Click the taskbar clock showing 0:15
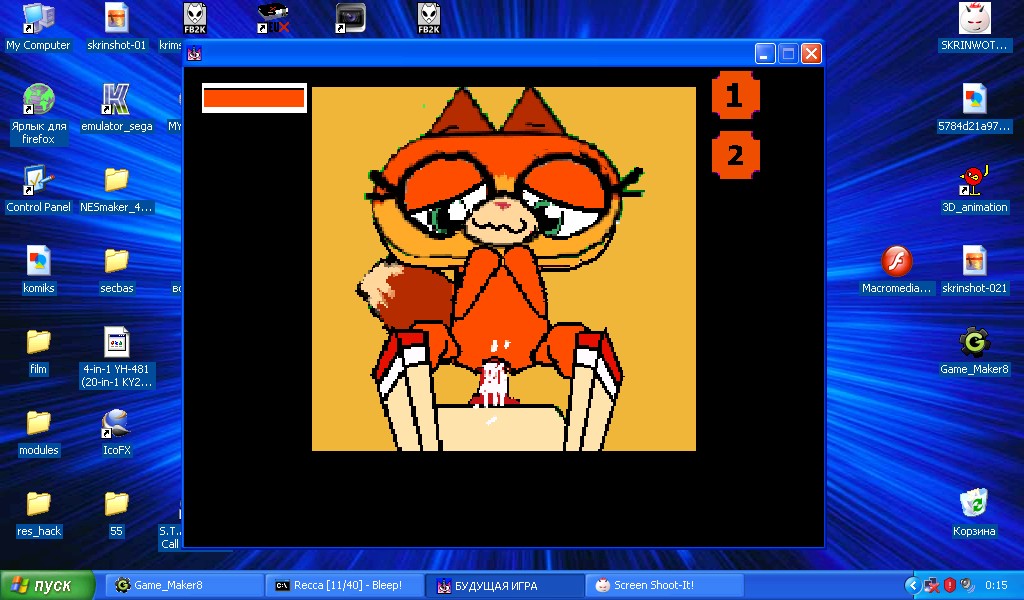1024x600 pixels. (x=996, y=585)
